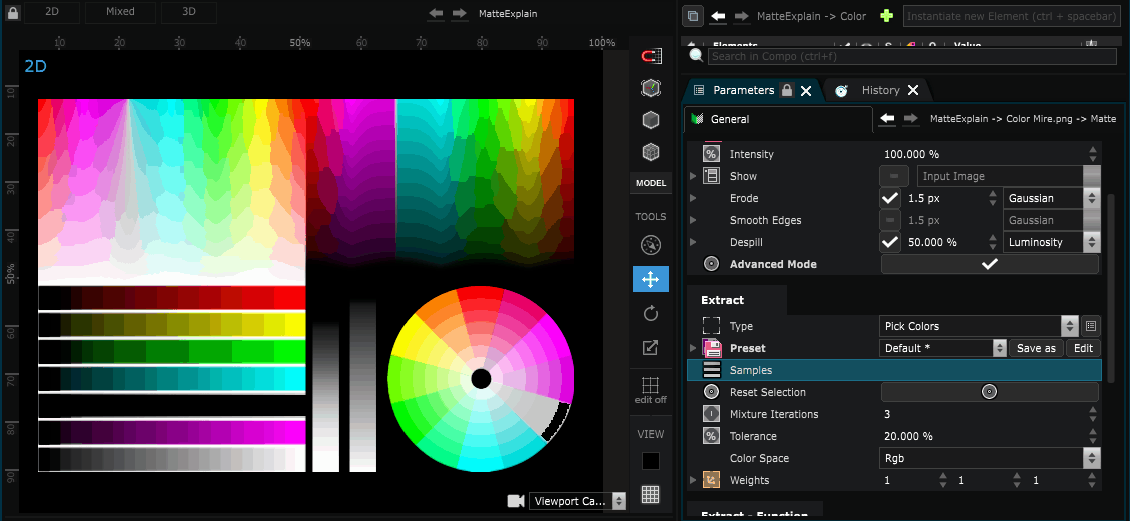Close the Parameters tab

point(806,90)
